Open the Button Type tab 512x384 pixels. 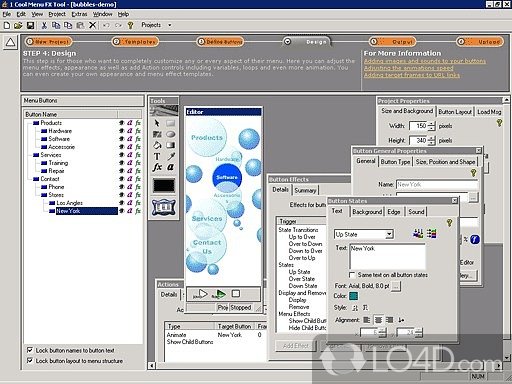point(395,162)
